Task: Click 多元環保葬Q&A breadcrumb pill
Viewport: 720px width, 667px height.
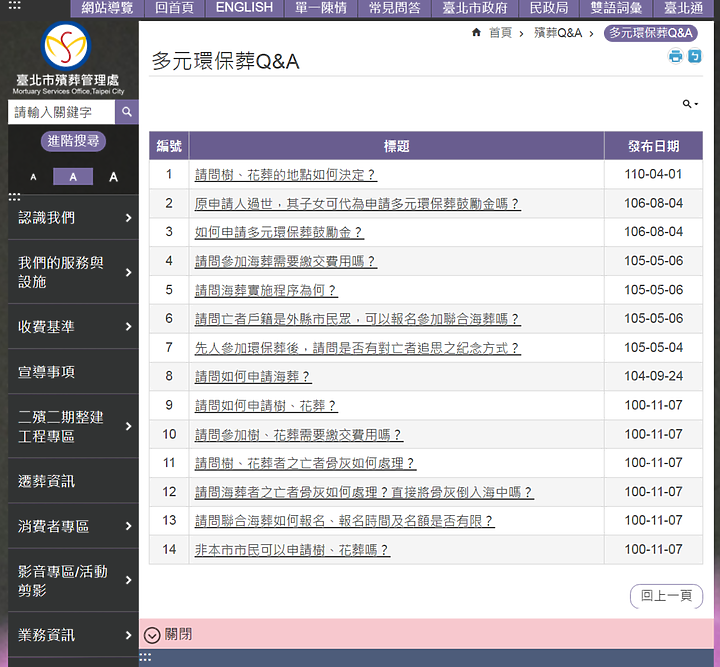Action: click(x=651, y=33)
